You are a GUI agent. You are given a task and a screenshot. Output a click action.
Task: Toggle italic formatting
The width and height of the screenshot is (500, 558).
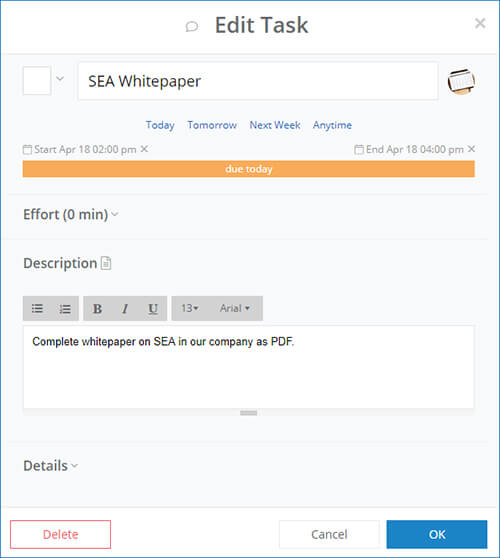tap(125, 309)
